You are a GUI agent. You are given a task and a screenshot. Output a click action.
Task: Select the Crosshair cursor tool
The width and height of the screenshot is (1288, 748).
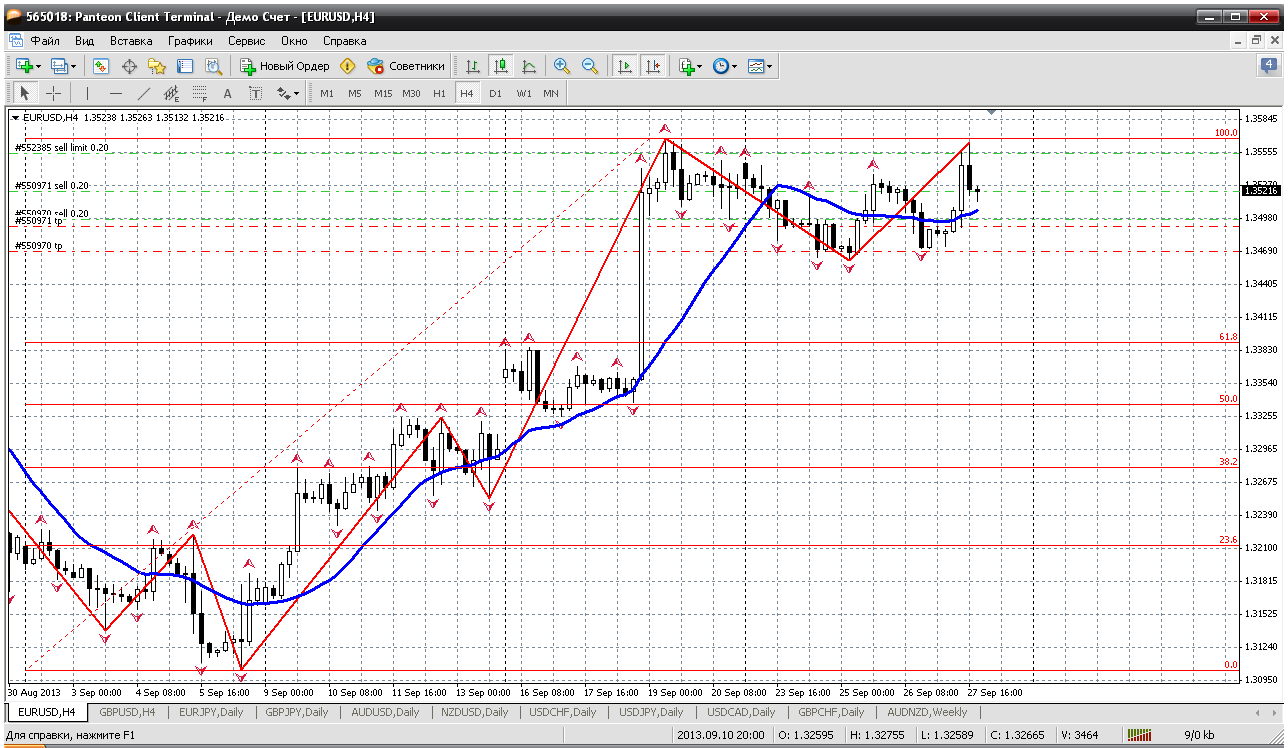54,93
